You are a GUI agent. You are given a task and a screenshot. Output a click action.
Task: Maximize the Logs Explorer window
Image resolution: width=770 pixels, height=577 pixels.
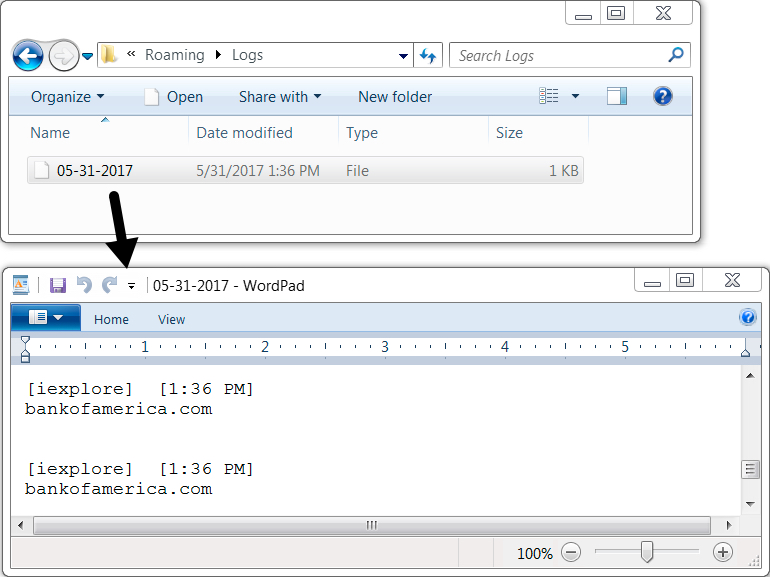(x=616, y=13)
